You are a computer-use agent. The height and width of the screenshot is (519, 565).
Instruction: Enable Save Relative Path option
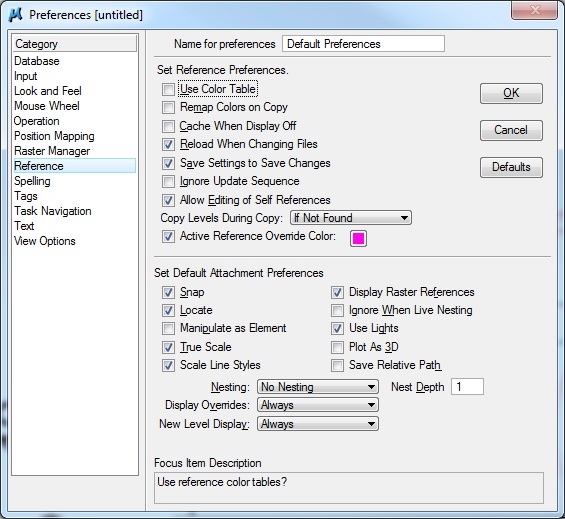[x=337, y=365]
